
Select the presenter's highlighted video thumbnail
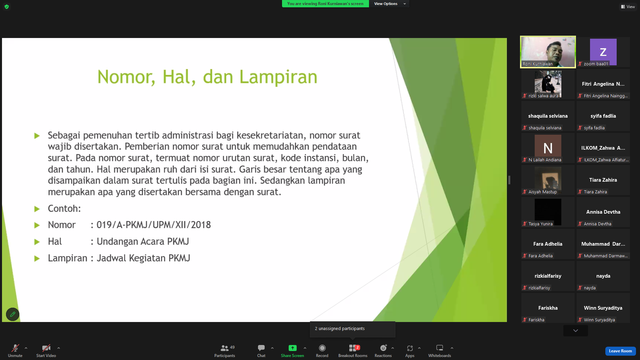548,52
